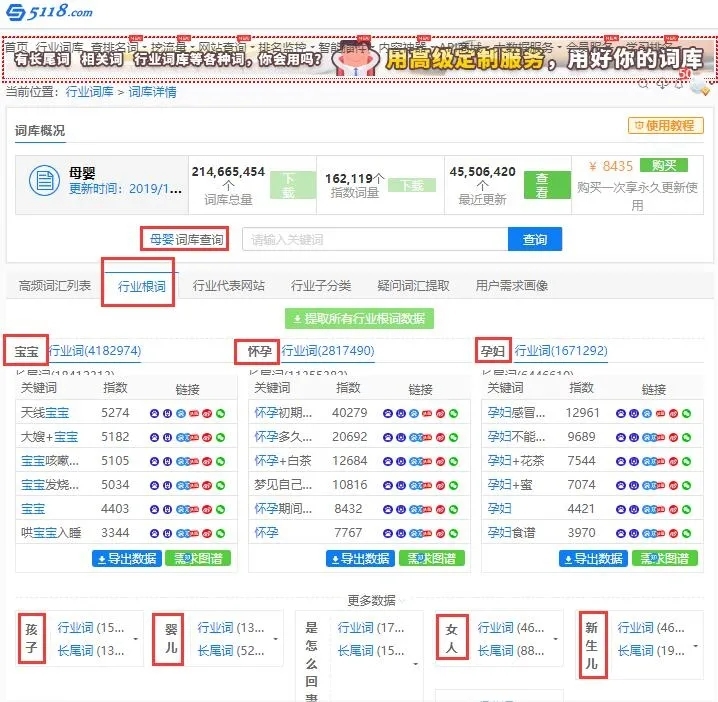Image resolution: width=718 pixels, height=702 pixels.
Task: Switch to 高频词汇列表 tab
Action: pyautogui.click(x=54, y=286)
